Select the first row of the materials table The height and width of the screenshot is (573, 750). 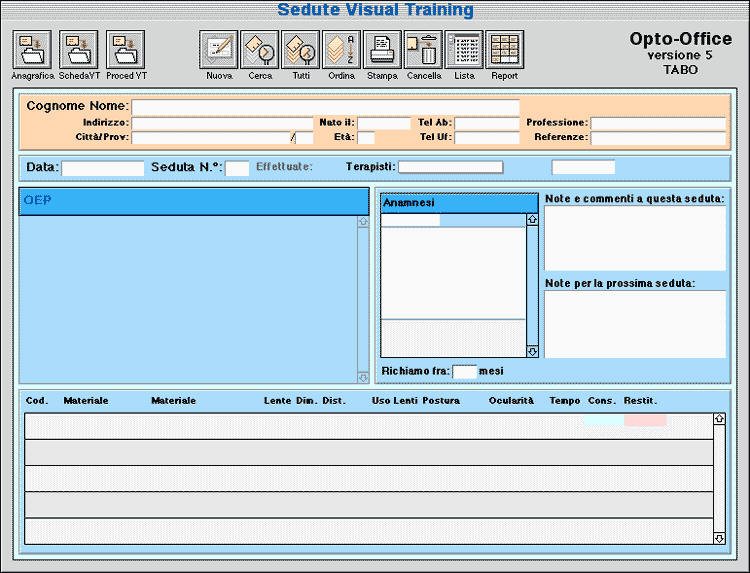[x=369, y=426]
